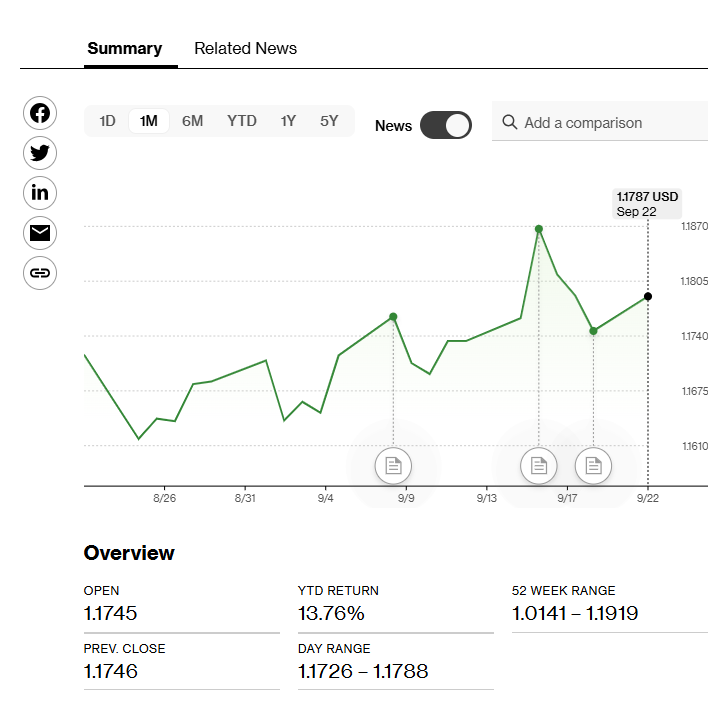Open the Related News tab
725x701 pixels.
(x=245, y=48)
